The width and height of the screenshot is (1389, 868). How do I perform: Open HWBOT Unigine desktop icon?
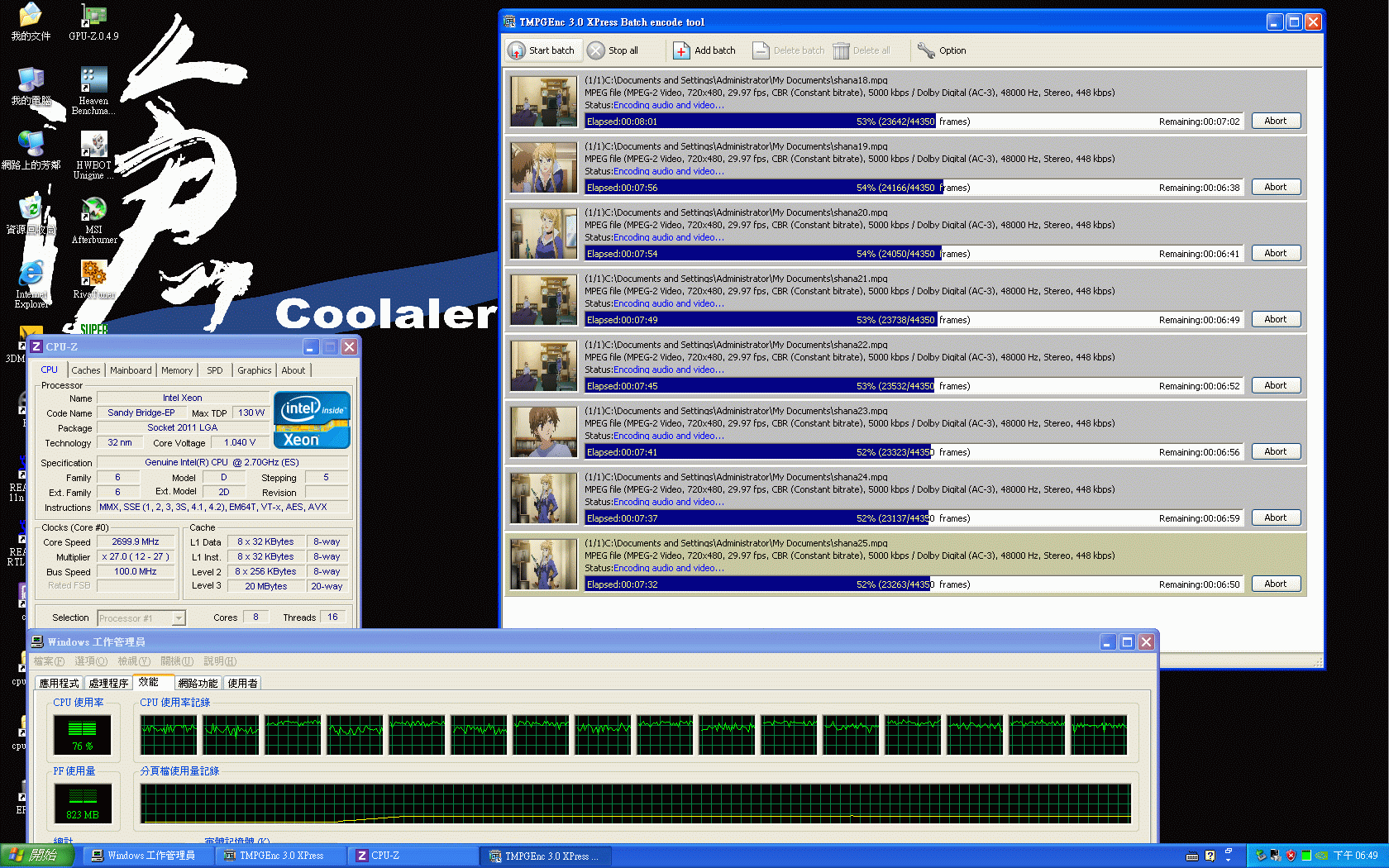[93, 155]
